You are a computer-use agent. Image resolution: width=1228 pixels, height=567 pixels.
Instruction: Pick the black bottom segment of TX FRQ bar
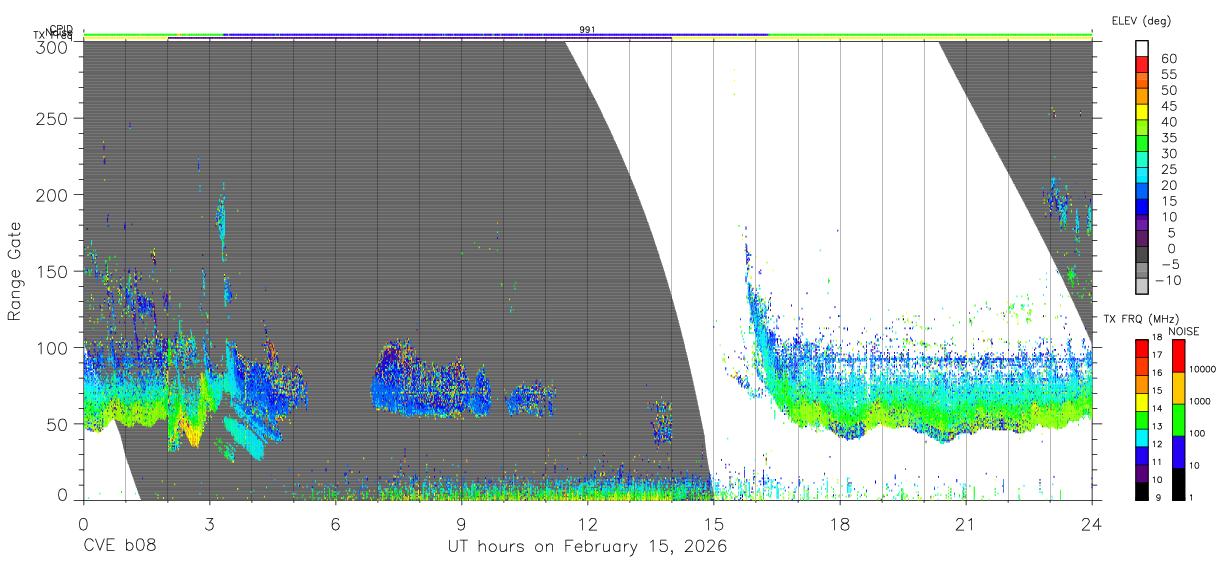(1141, 491)
